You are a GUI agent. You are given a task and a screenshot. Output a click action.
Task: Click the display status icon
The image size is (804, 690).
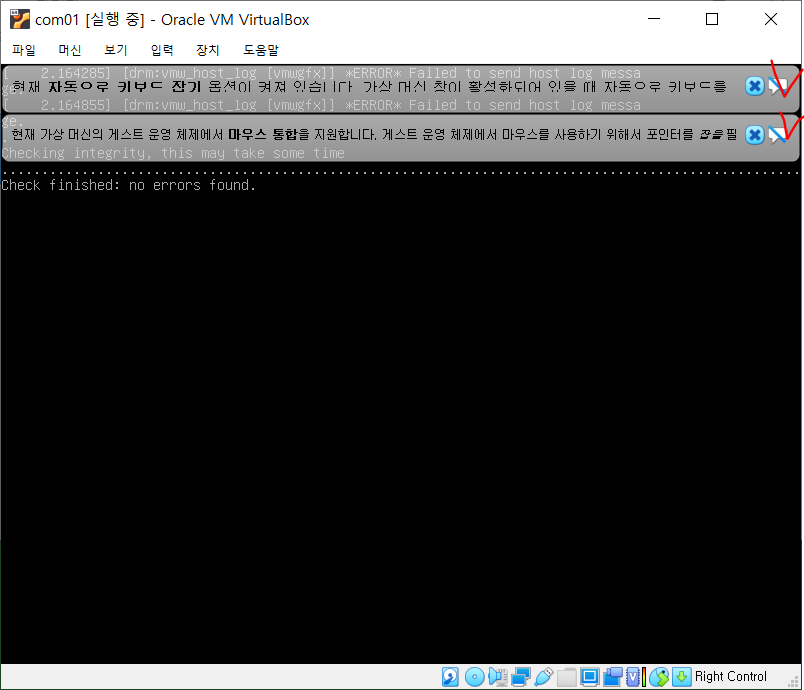590,677
